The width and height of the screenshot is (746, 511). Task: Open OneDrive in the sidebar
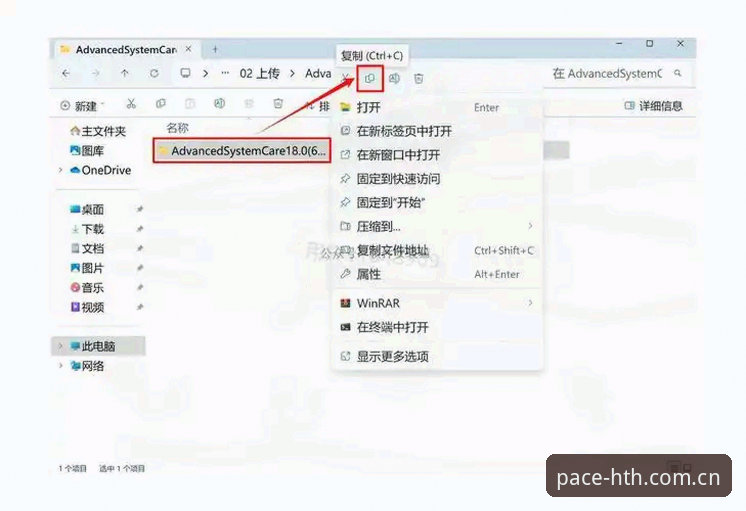tap(100, 170)
